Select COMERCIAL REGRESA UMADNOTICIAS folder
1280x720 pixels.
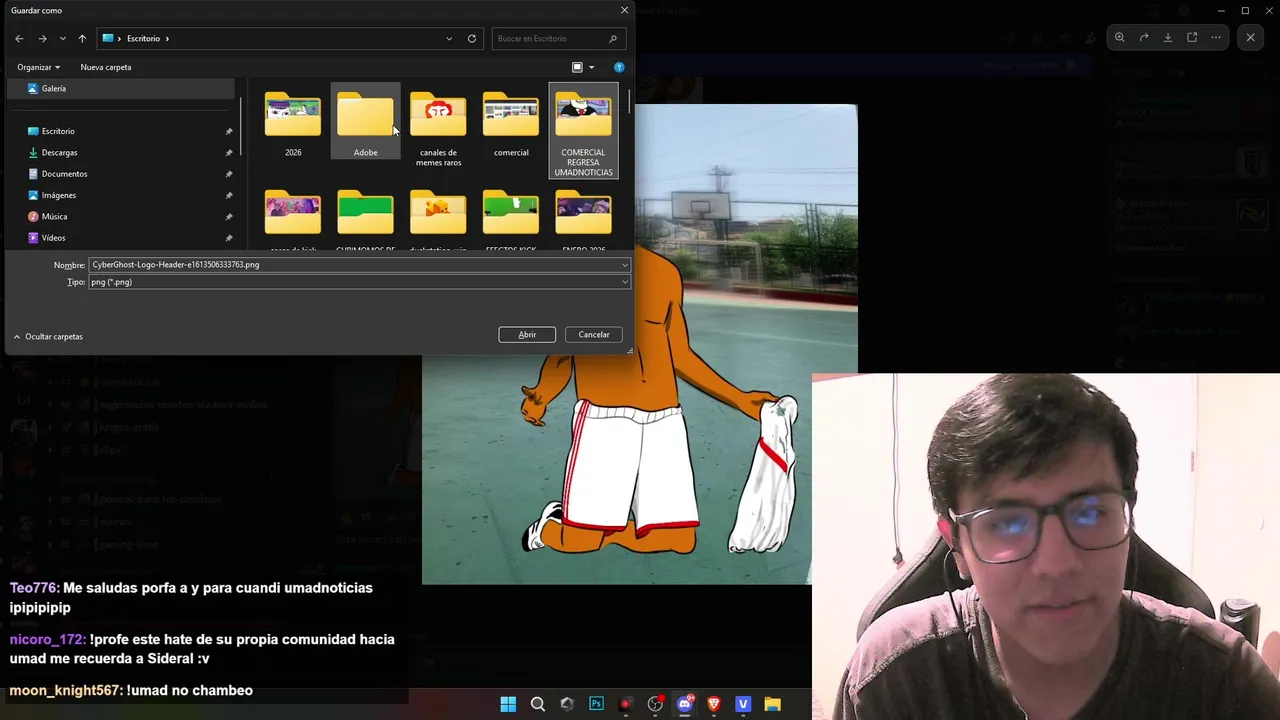(584, 133)
